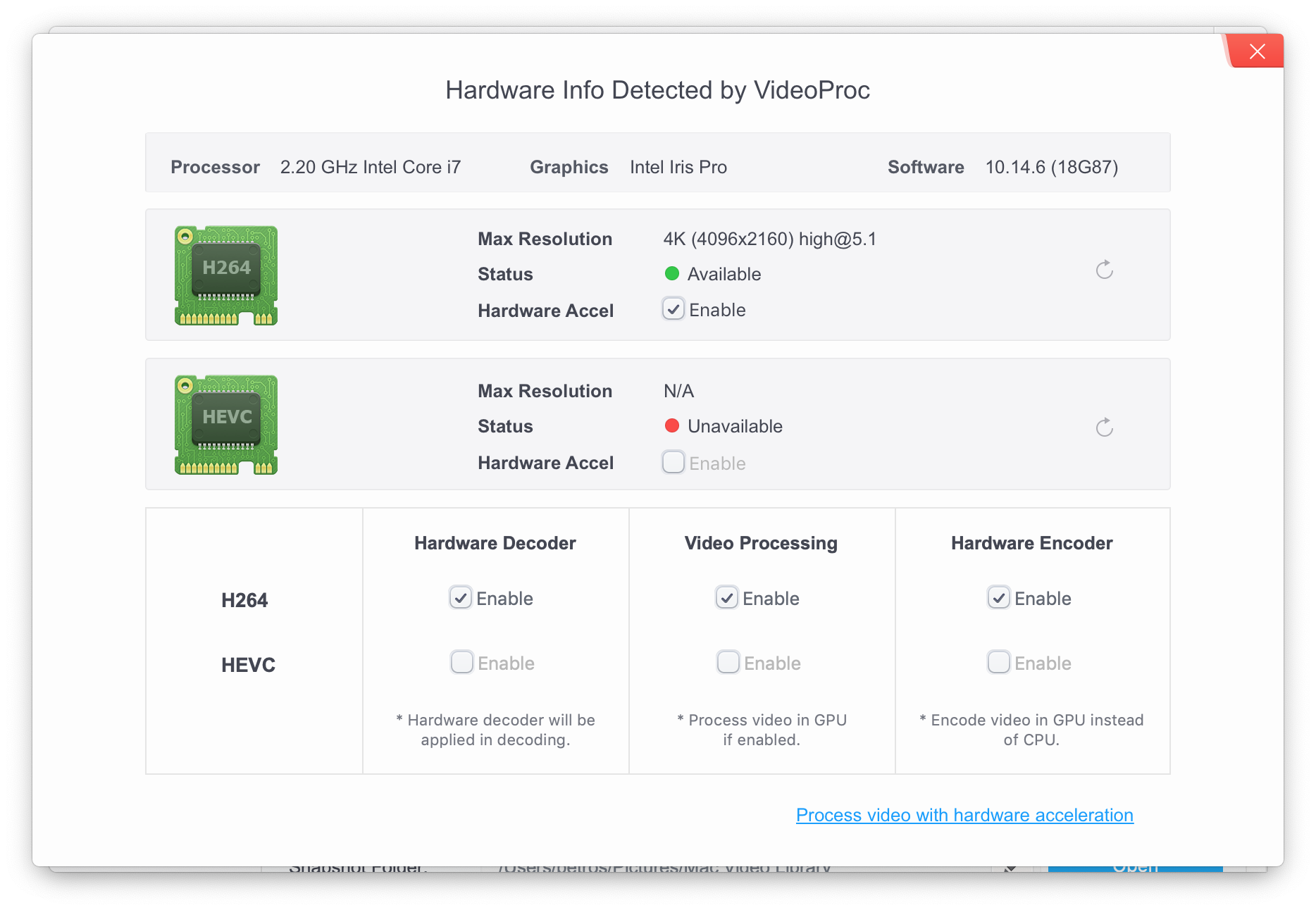Click the 'Hardware Decoder' column header
The image size is (1316, 910).
495,543
